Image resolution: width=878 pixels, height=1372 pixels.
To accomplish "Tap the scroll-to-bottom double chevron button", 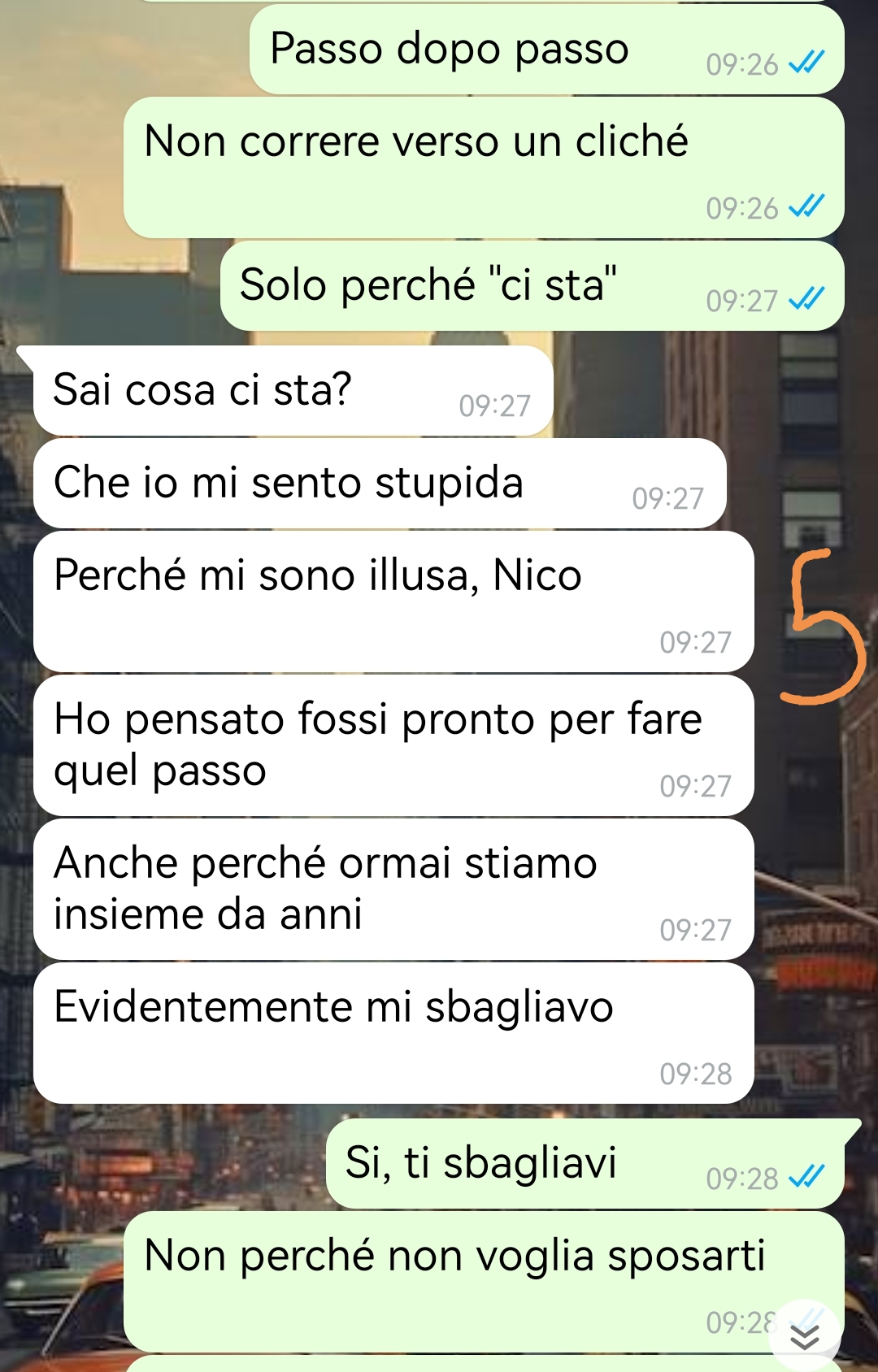I will 805,1337.
